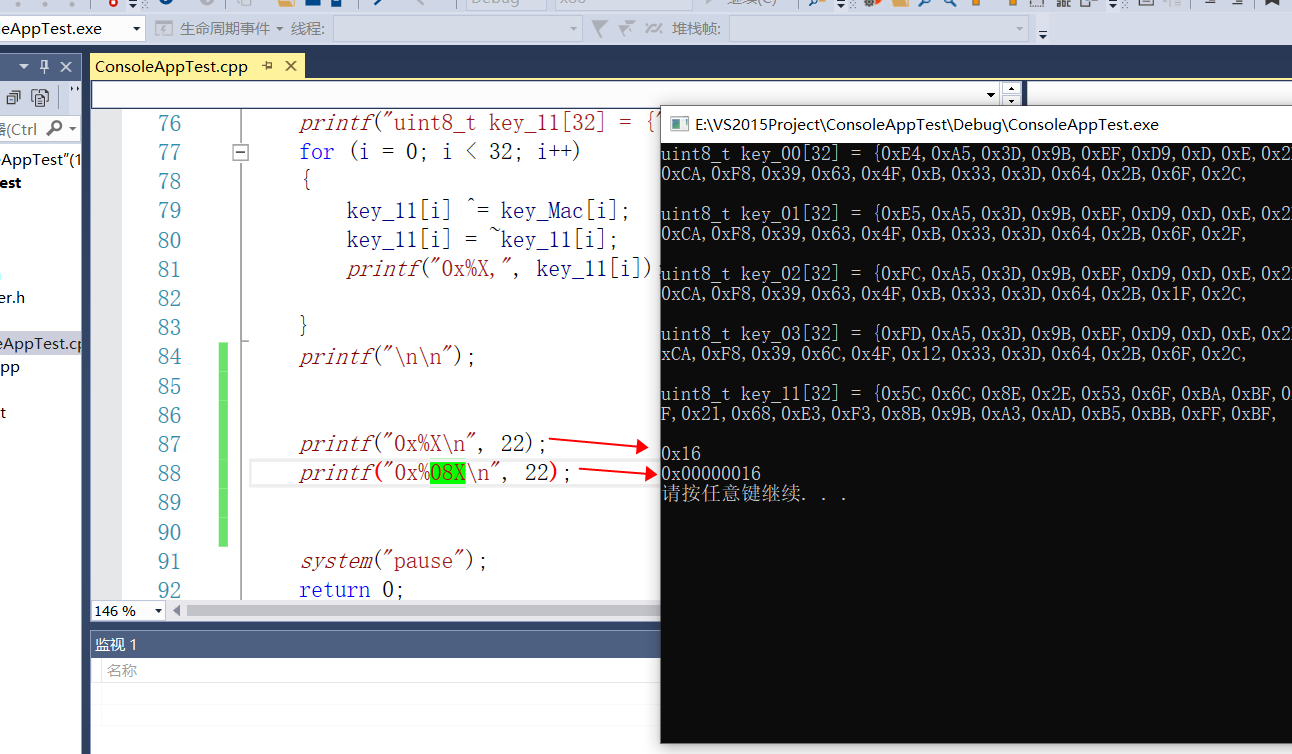
Task: Click the console line starting 'uint8_t key_00[32]'
Action: pos(976,154)
